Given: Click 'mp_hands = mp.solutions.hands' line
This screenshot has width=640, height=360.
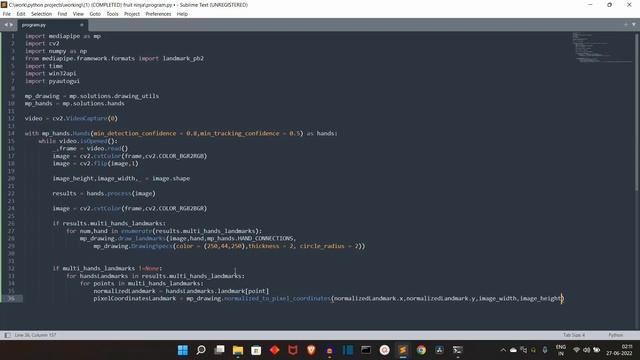Looking at the screenshot, I should click(x=75, y=103).
